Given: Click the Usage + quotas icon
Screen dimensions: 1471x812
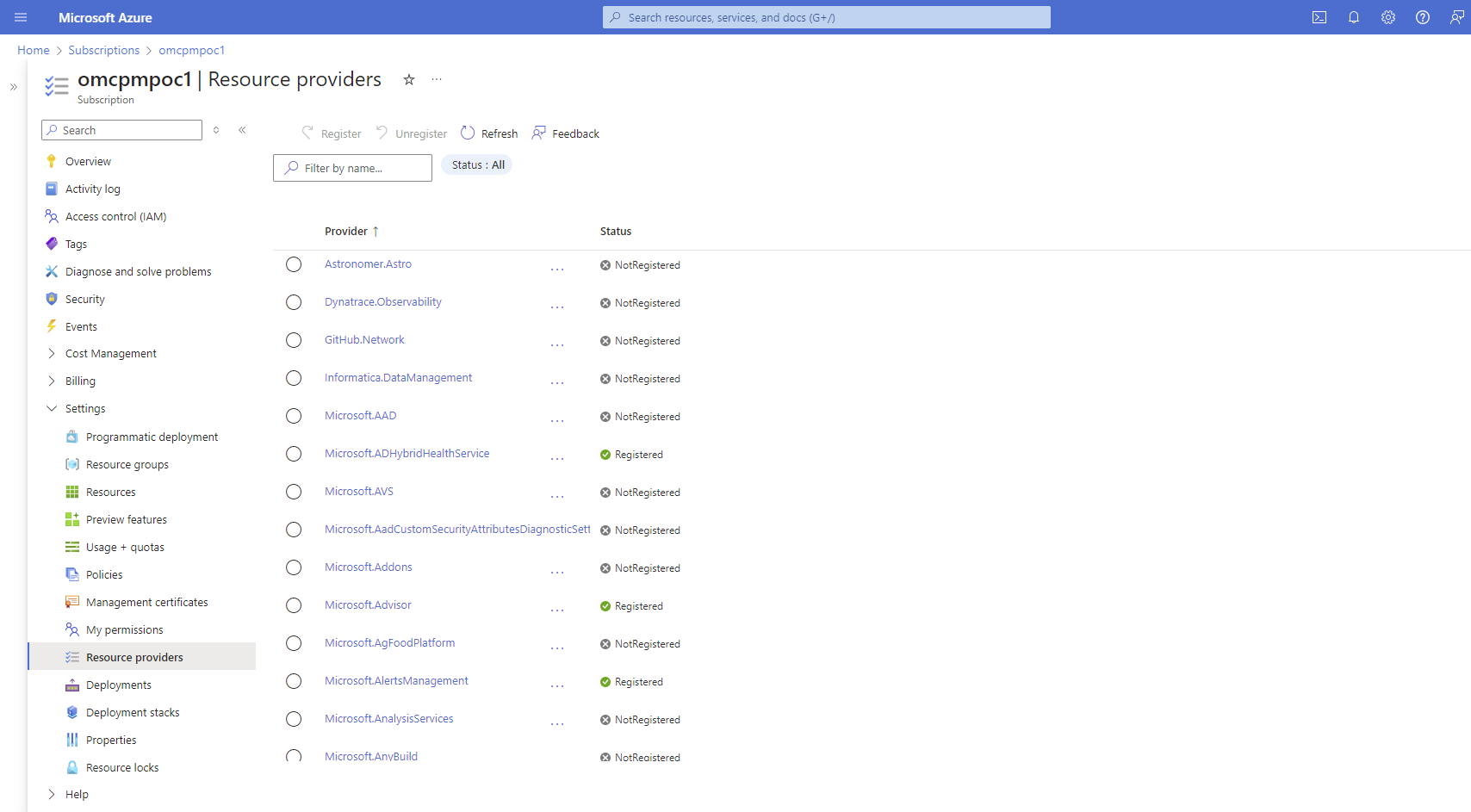Looking at the screenshot, I should tap(72, 547).
